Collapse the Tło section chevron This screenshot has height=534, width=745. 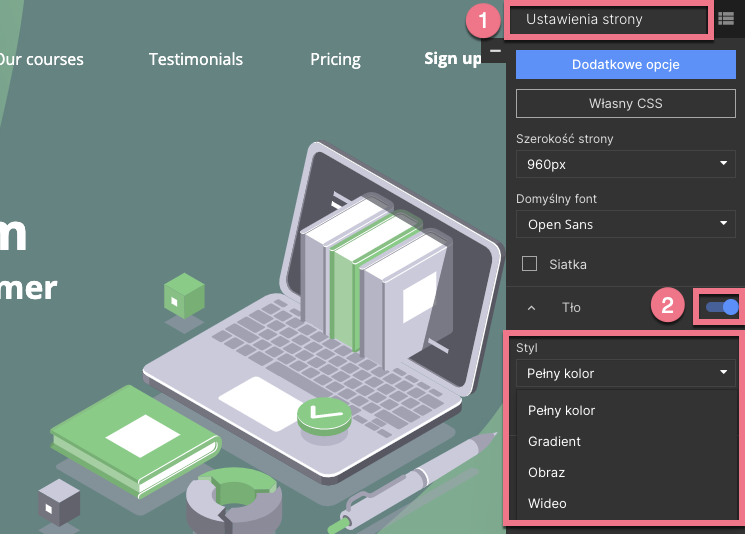pyautogui.click(x=532, y=308)
